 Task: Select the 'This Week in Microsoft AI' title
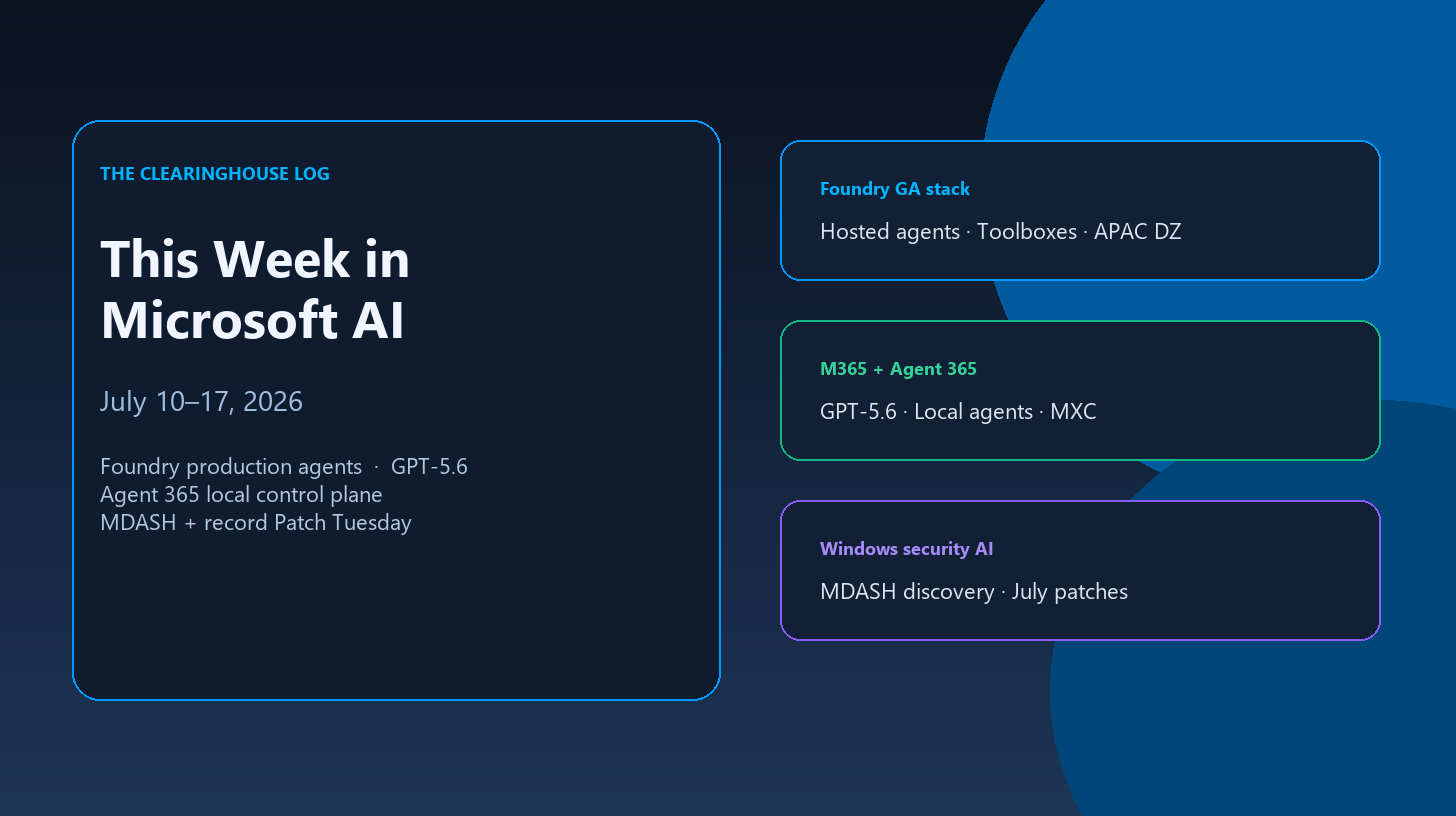pyautogui.click(x=255, y=290)
